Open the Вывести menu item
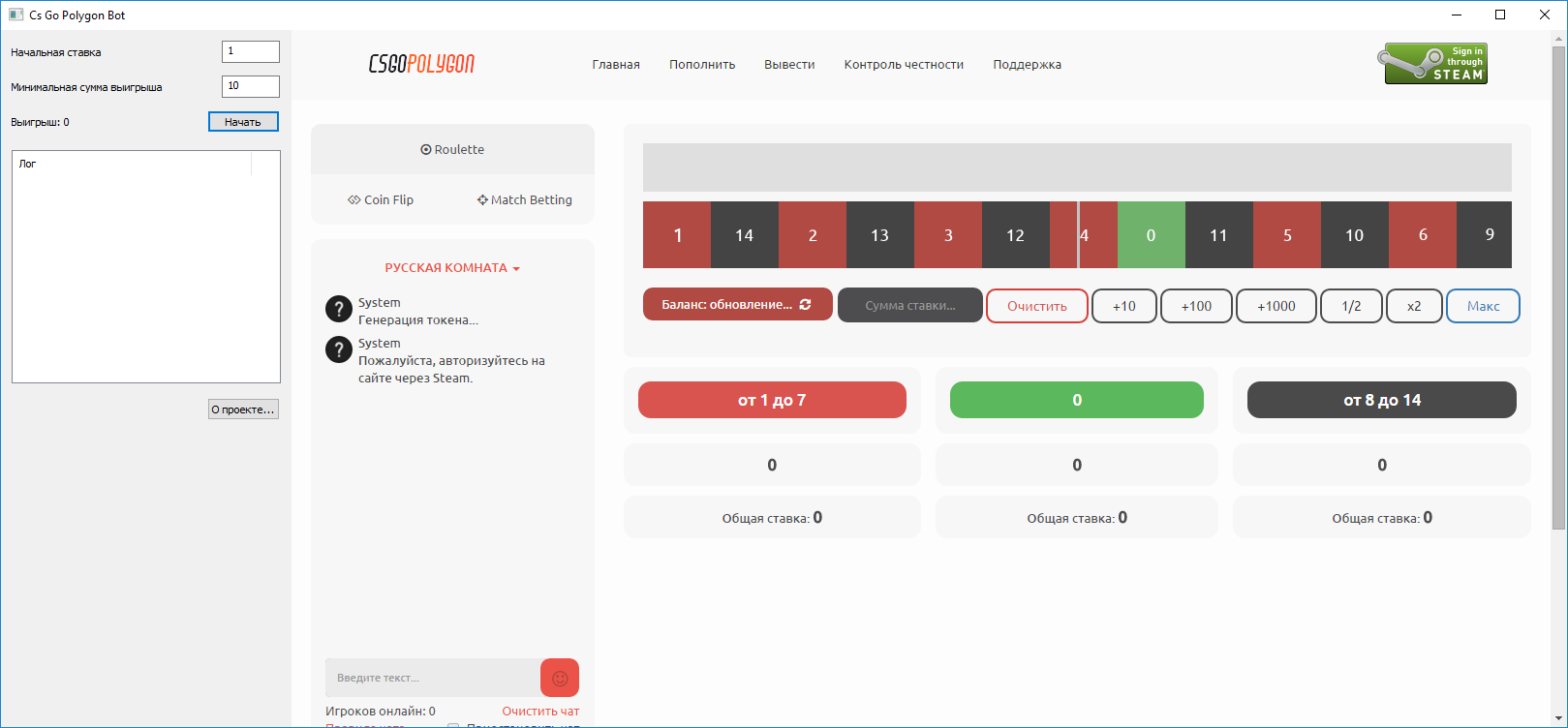Screen dimensions: 1568x728 pyautogui.click(x=789, y=65)
